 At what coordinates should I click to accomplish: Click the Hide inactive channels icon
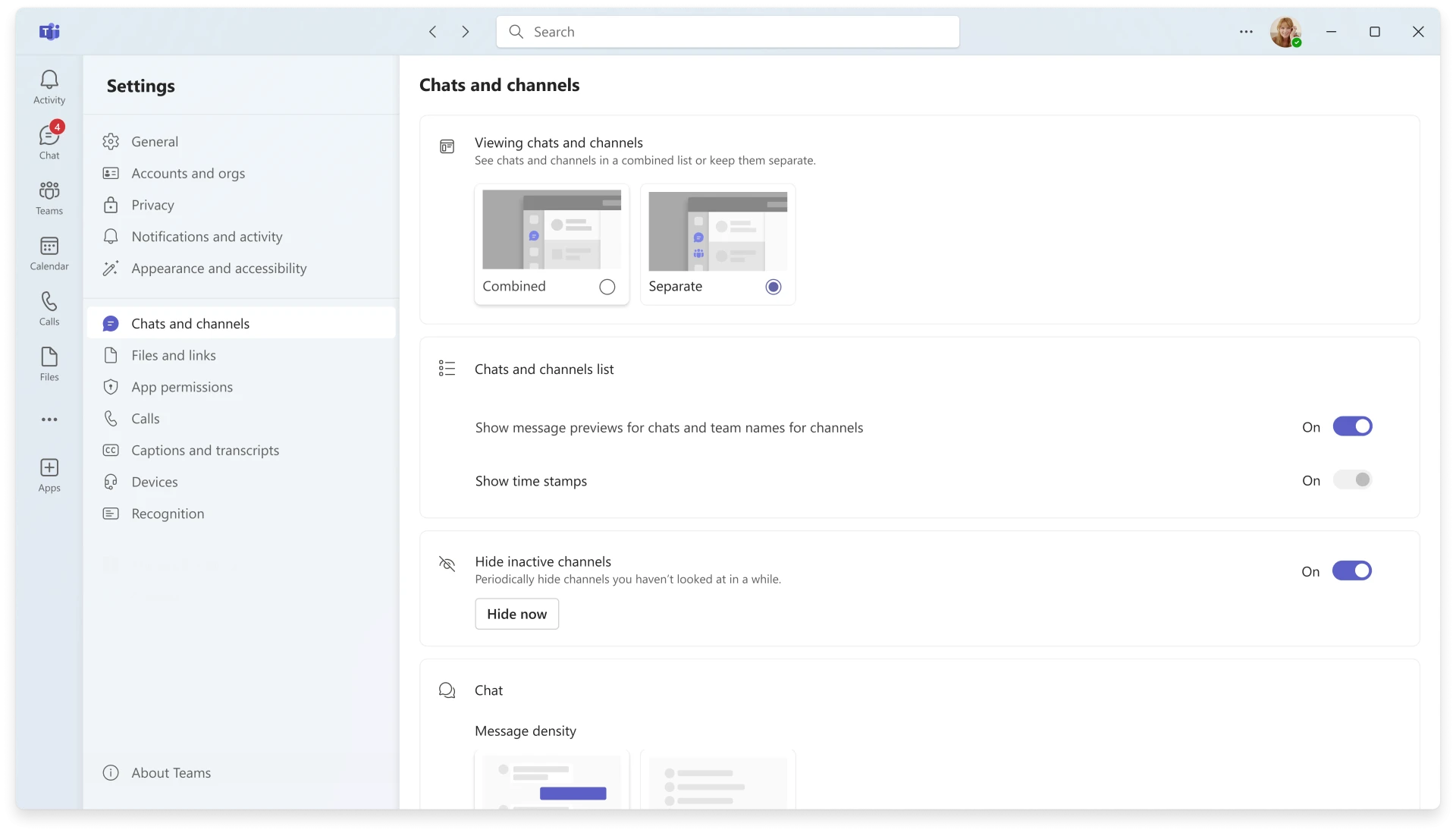[x=447, y=563]
